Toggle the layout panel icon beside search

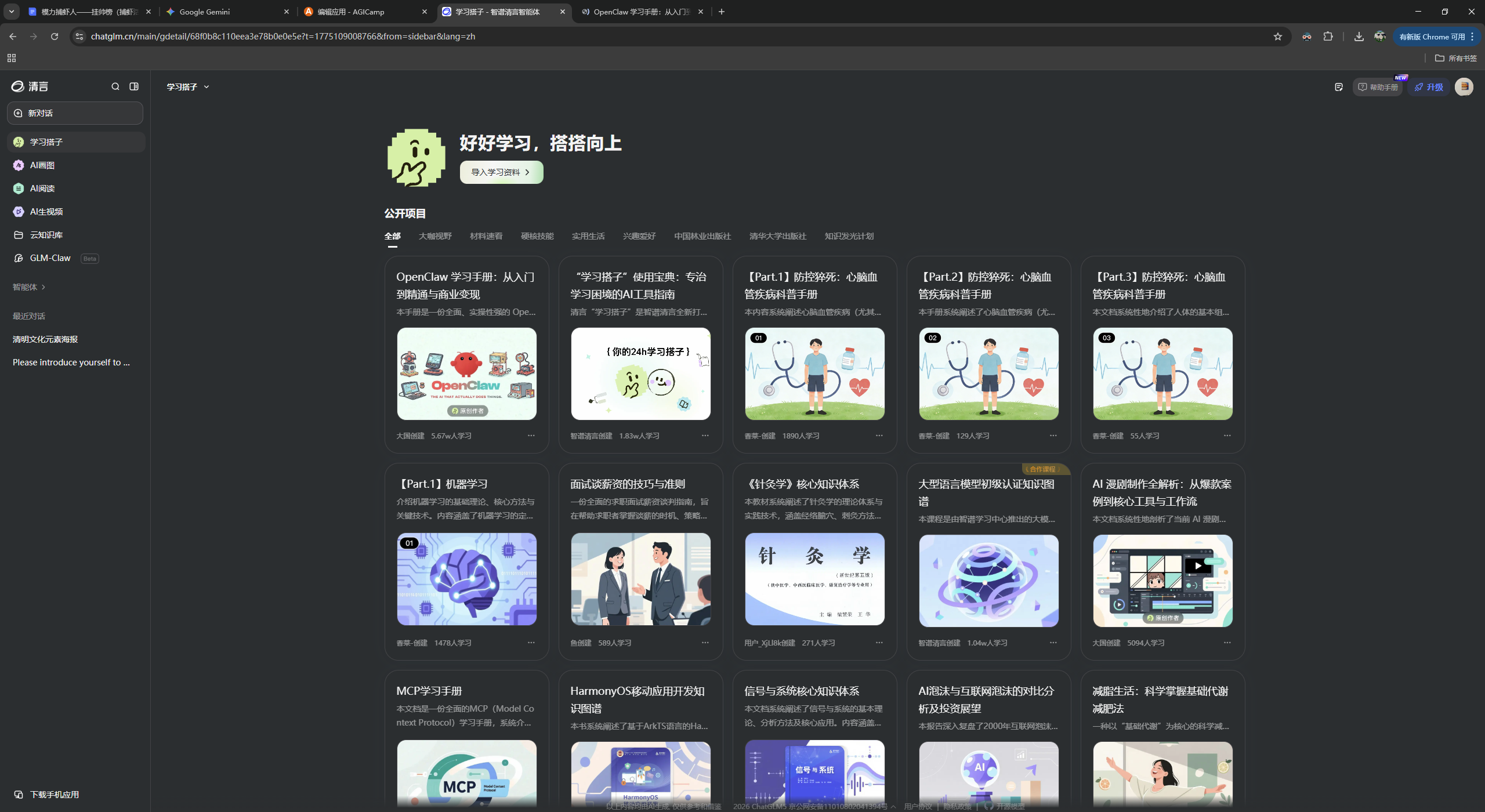134,86
